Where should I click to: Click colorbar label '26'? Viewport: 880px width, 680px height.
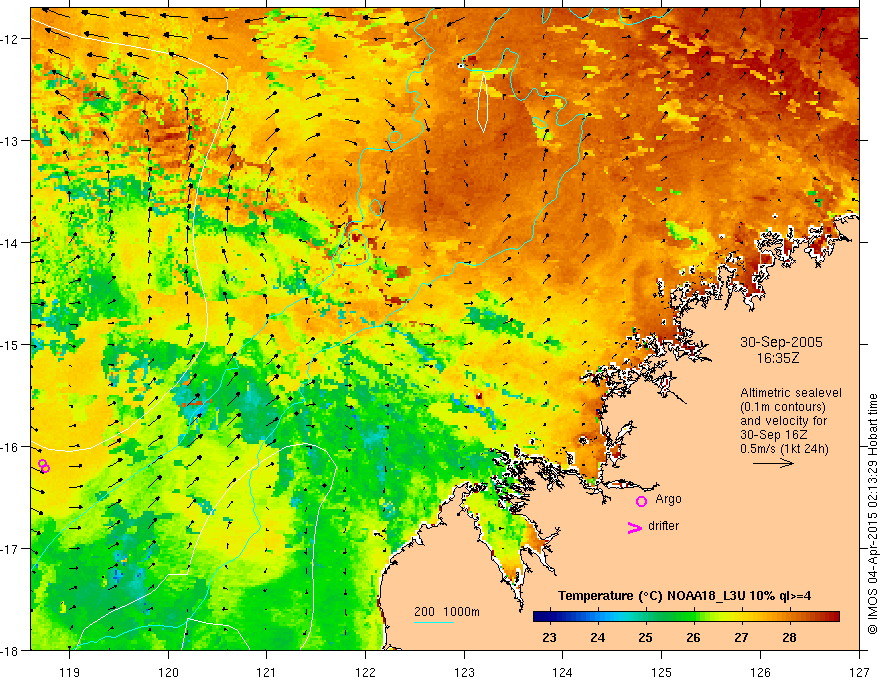pyautogui.click(x=694, y=637)
